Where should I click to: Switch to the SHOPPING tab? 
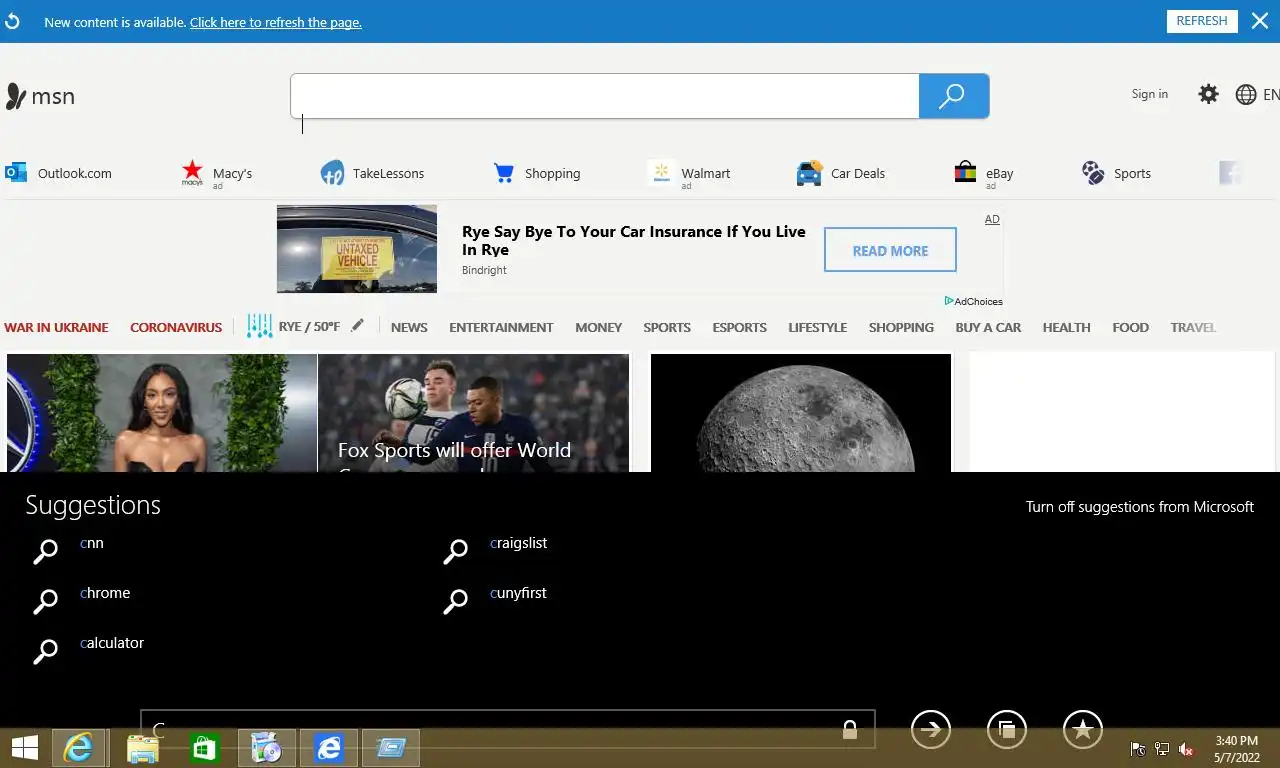coord(901,327)
